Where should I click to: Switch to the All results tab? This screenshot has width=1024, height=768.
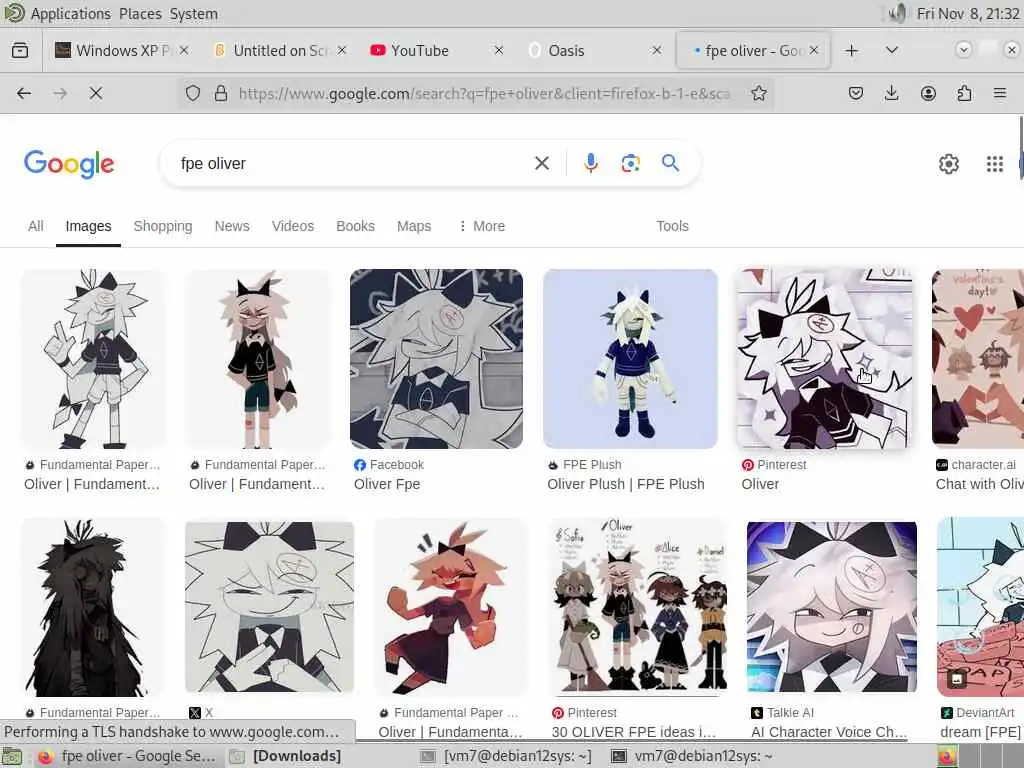[x=36, y=226]
